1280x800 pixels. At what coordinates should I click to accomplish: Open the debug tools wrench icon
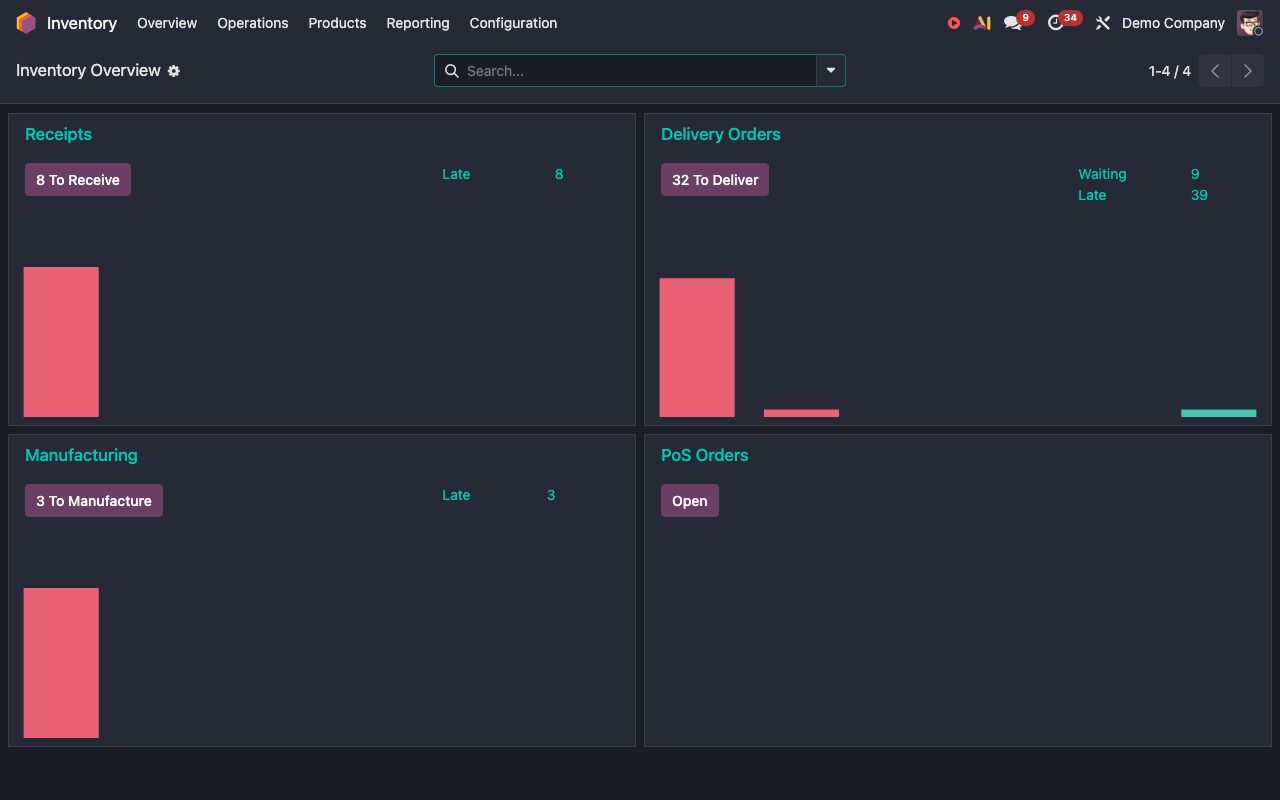click(x=1103, y=23)
